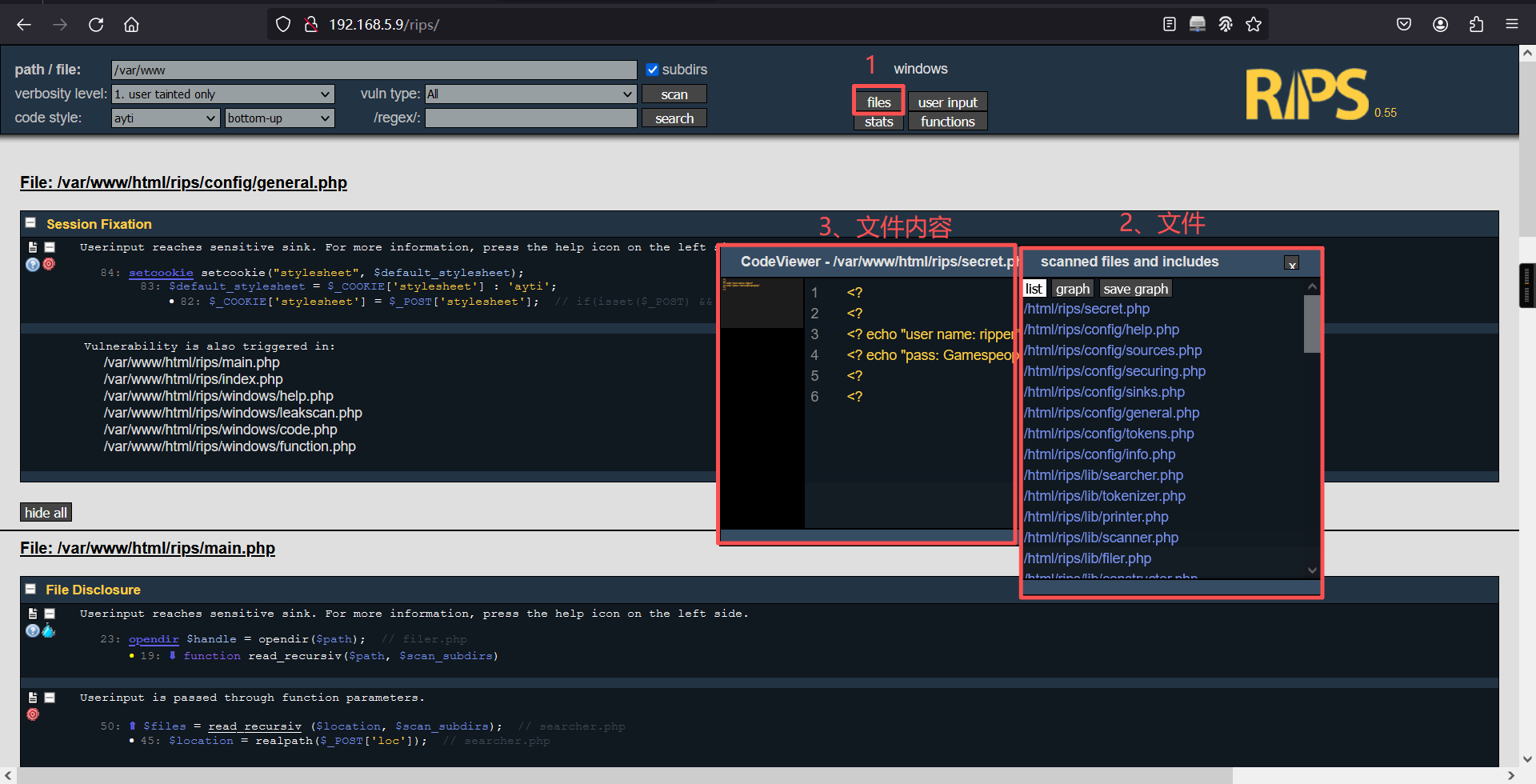Click the opendir function link
1536x784 pixels.
154,639
